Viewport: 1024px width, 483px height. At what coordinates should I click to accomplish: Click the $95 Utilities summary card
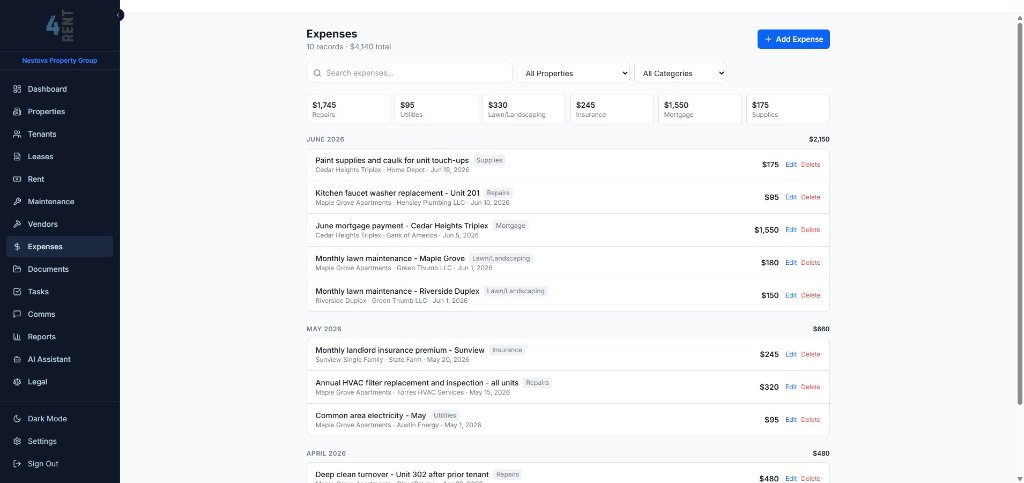[436, 109]
